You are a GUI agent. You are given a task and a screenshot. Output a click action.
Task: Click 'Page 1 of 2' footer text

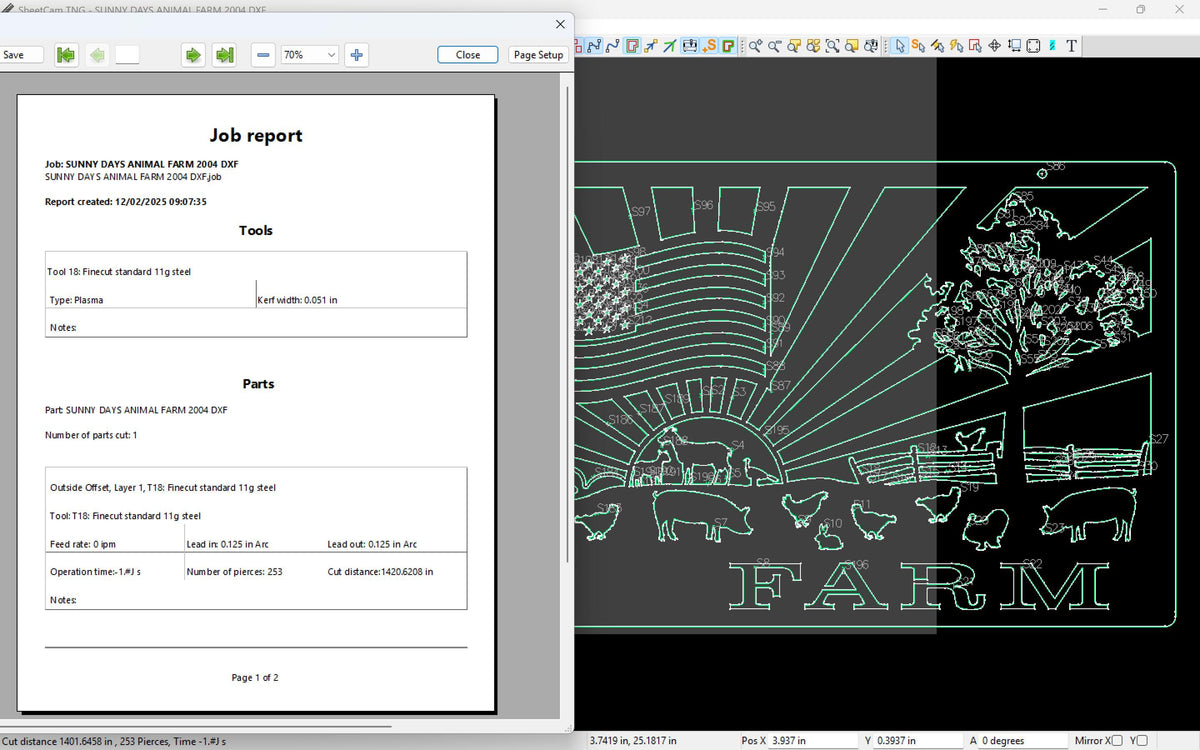tap(255, 677)
